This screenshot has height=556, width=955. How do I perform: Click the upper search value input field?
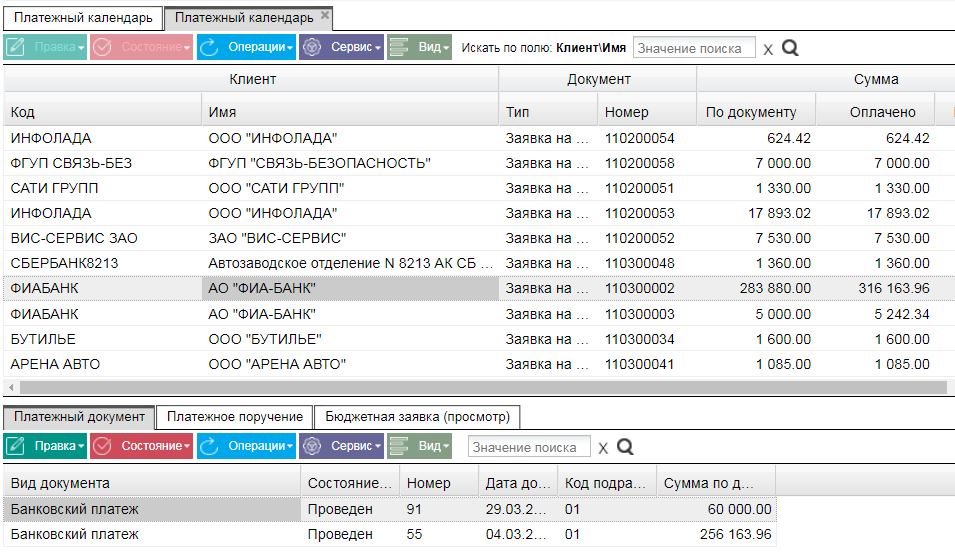pyautogui.click(x=694, y=48)
